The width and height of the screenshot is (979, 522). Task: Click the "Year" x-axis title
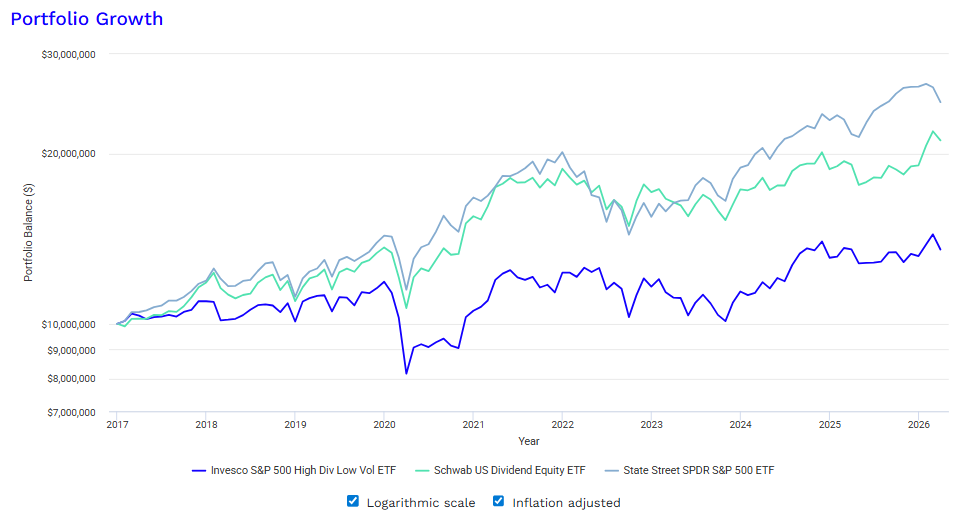pyautogui.click(x=529, y=441)
